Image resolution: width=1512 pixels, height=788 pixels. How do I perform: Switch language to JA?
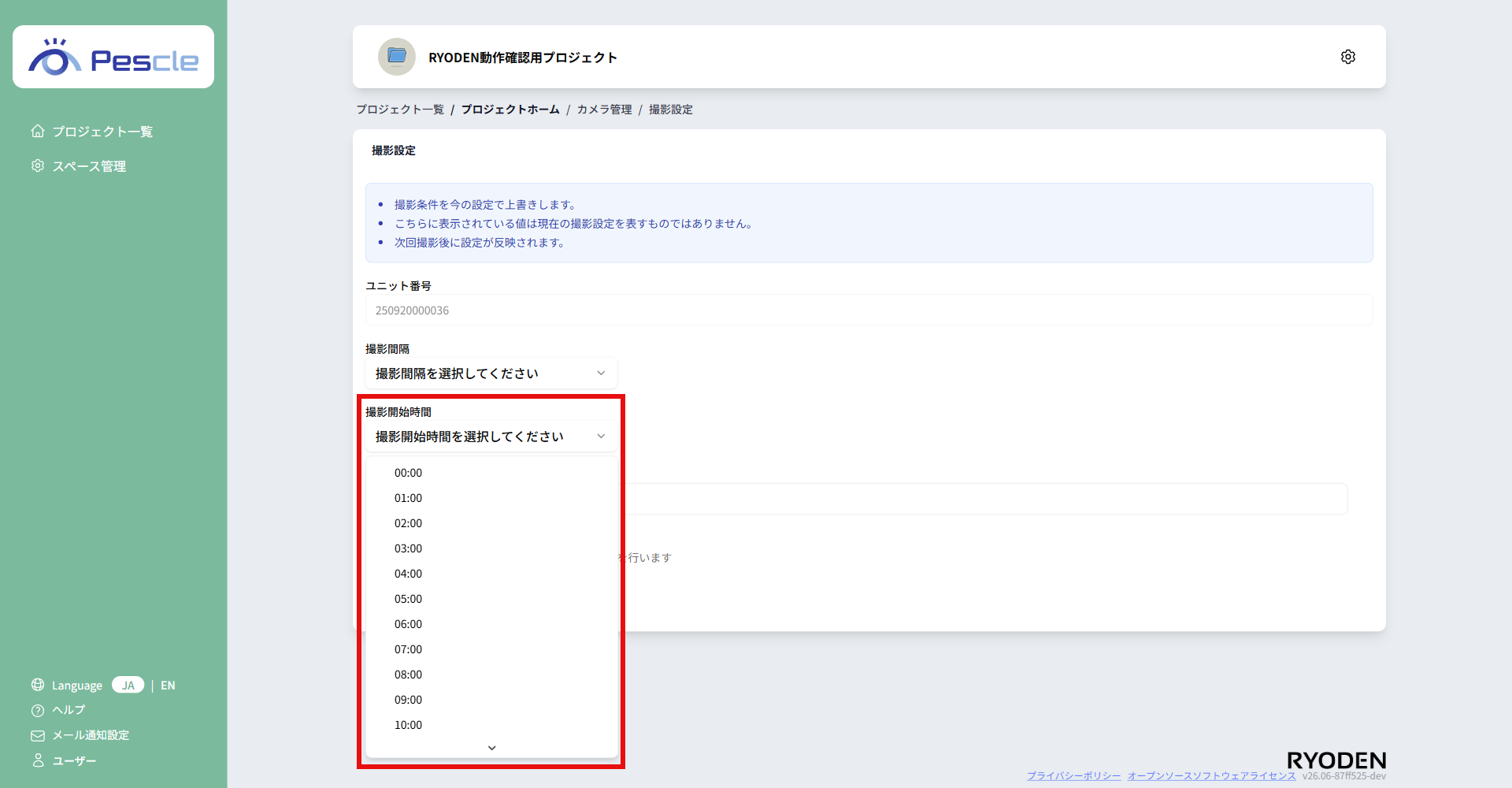click(x=128, y=685)
